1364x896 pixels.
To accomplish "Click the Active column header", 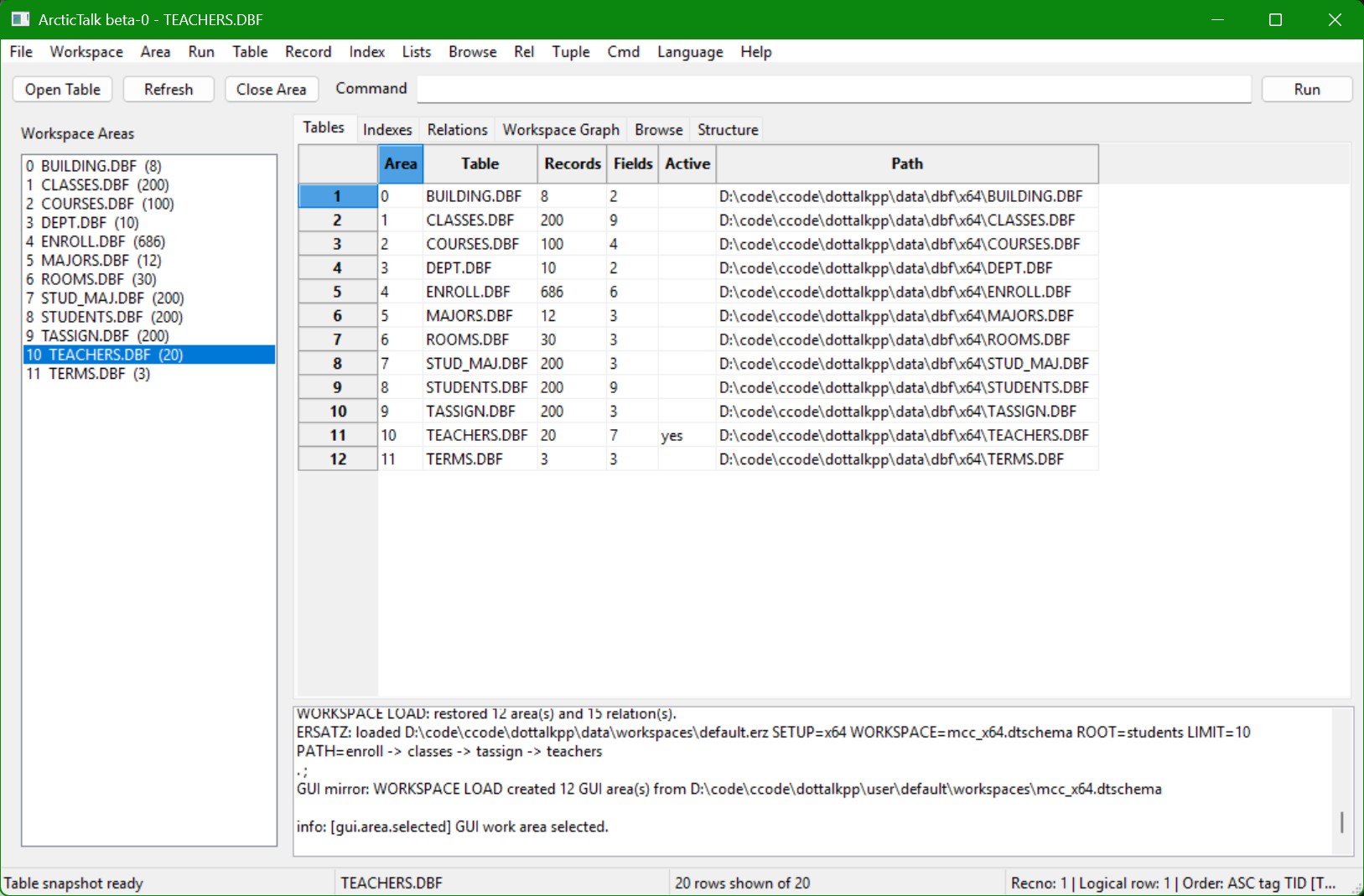I will 687,164.
